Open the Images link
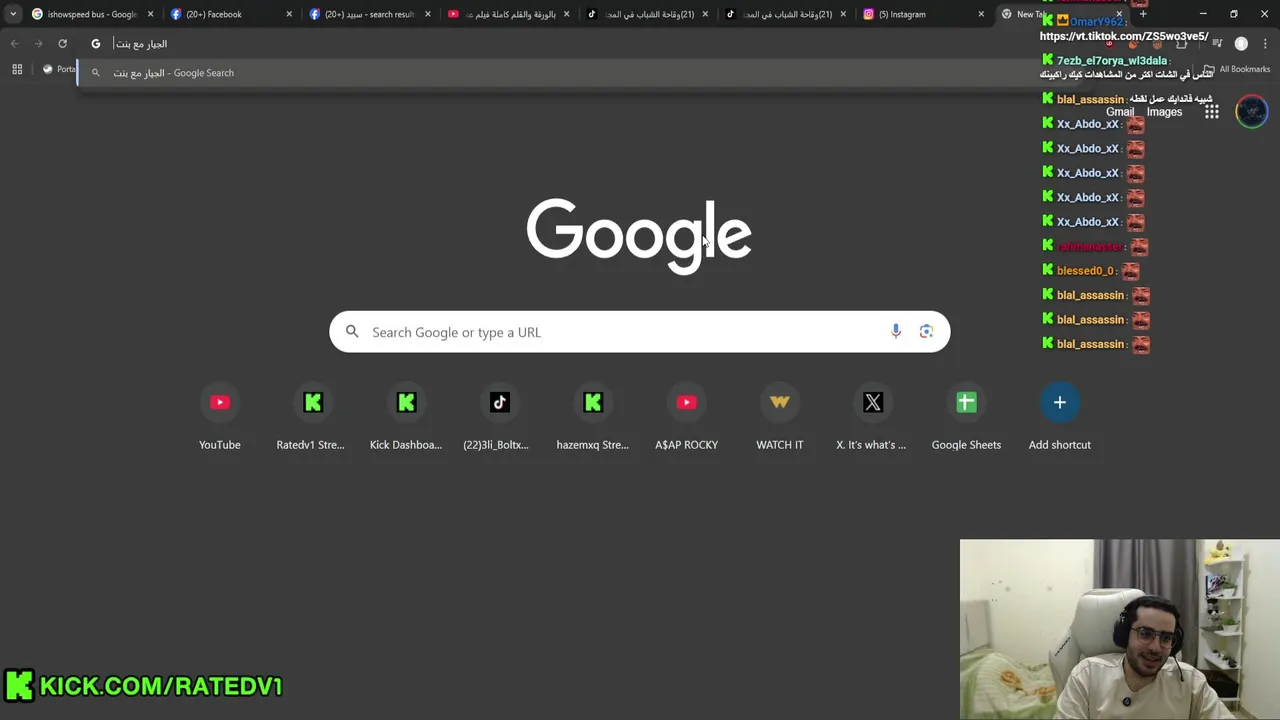1280x720 pixels. point(1164,112)
